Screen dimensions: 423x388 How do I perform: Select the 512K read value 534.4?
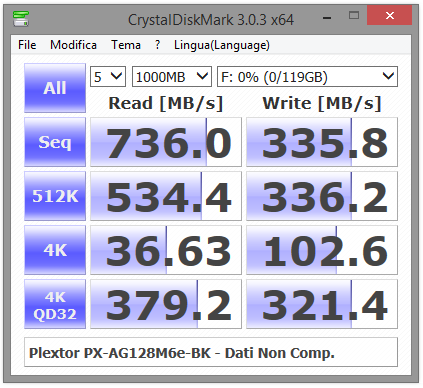tap(166, 196)
